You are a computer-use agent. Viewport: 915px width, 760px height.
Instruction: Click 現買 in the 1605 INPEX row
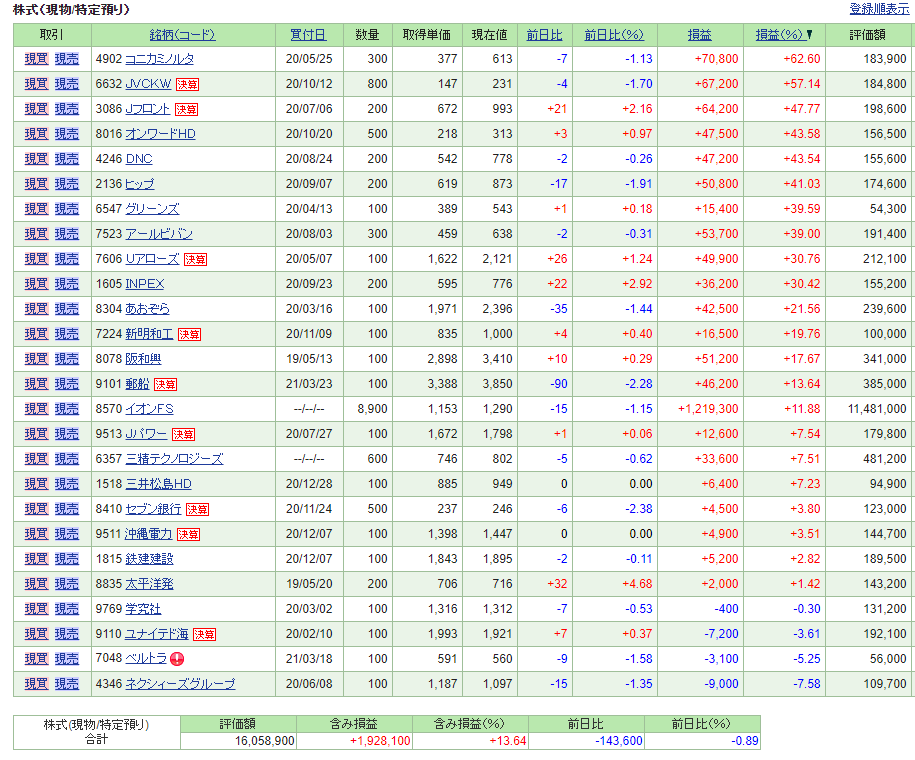pos(36,284)
